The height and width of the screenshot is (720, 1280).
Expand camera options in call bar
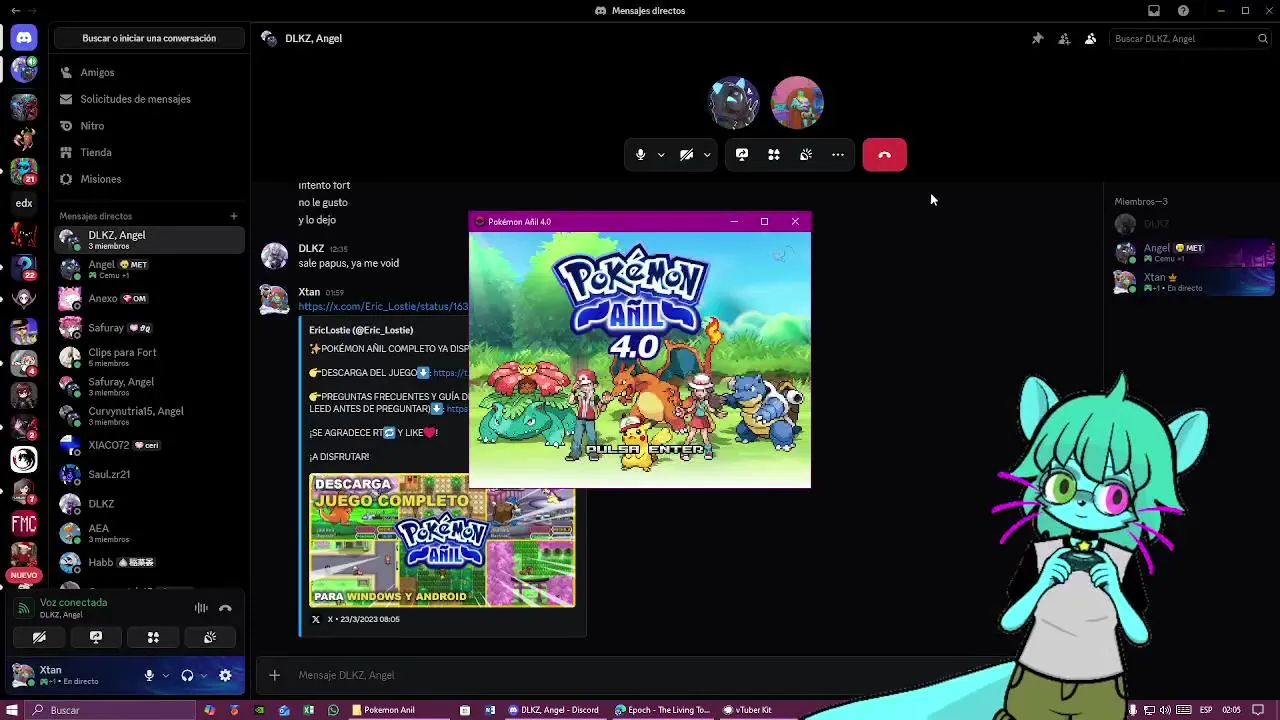pos(707,155)
